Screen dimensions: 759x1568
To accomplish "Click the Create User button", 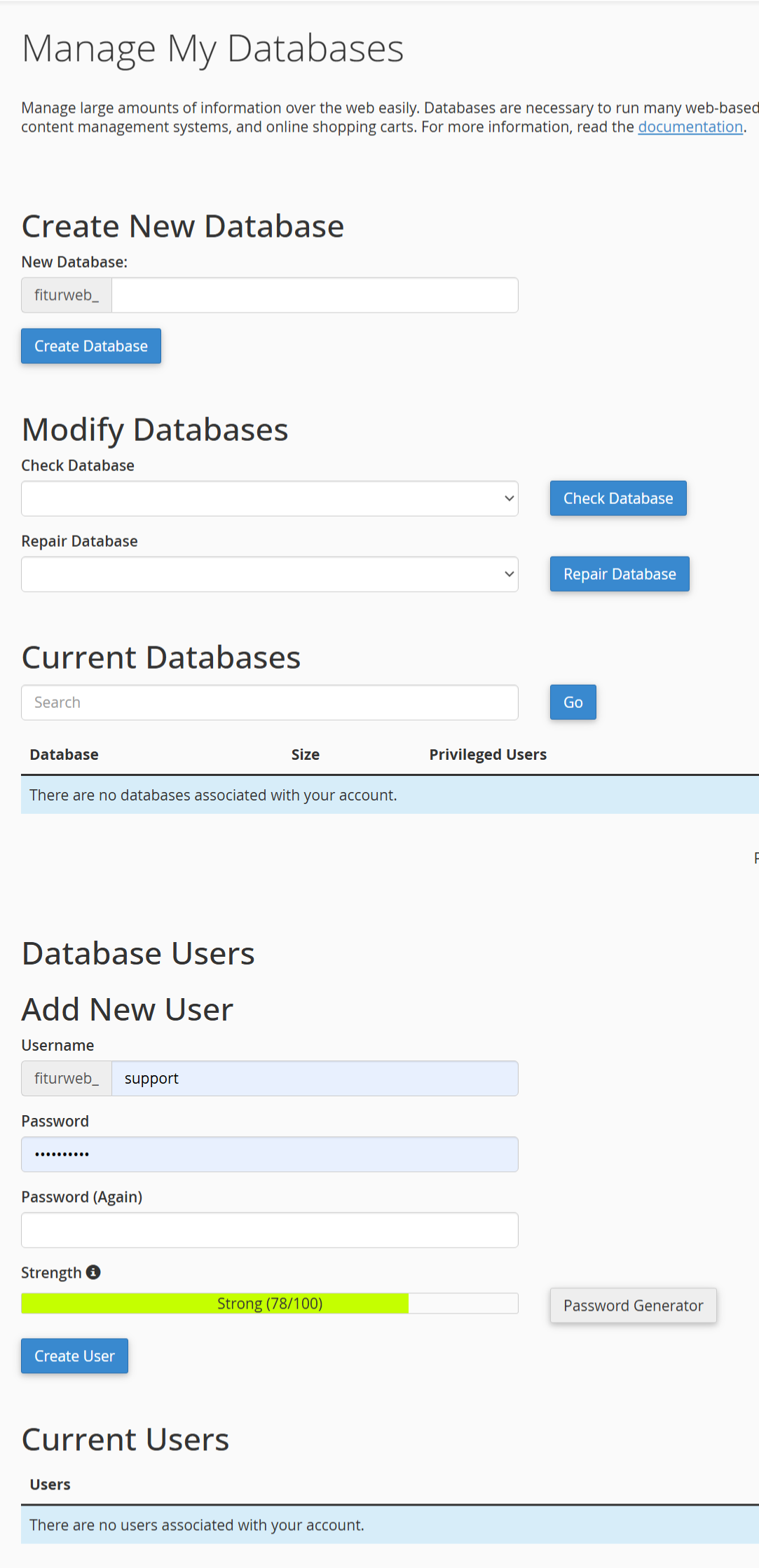I will click(x=74, y=1356).
